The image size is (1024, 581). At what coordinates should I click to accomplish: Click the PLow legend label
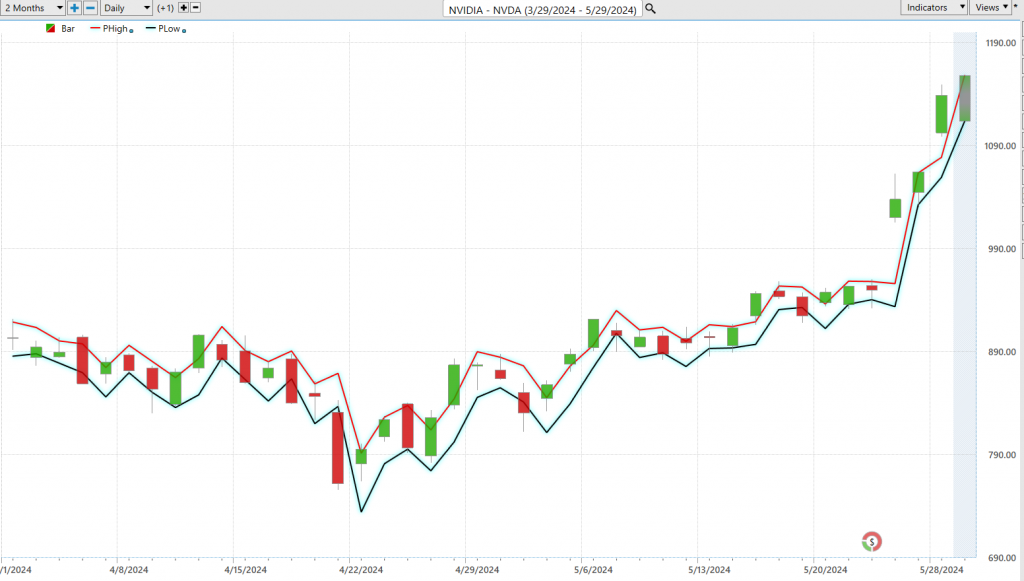[169, 29]
